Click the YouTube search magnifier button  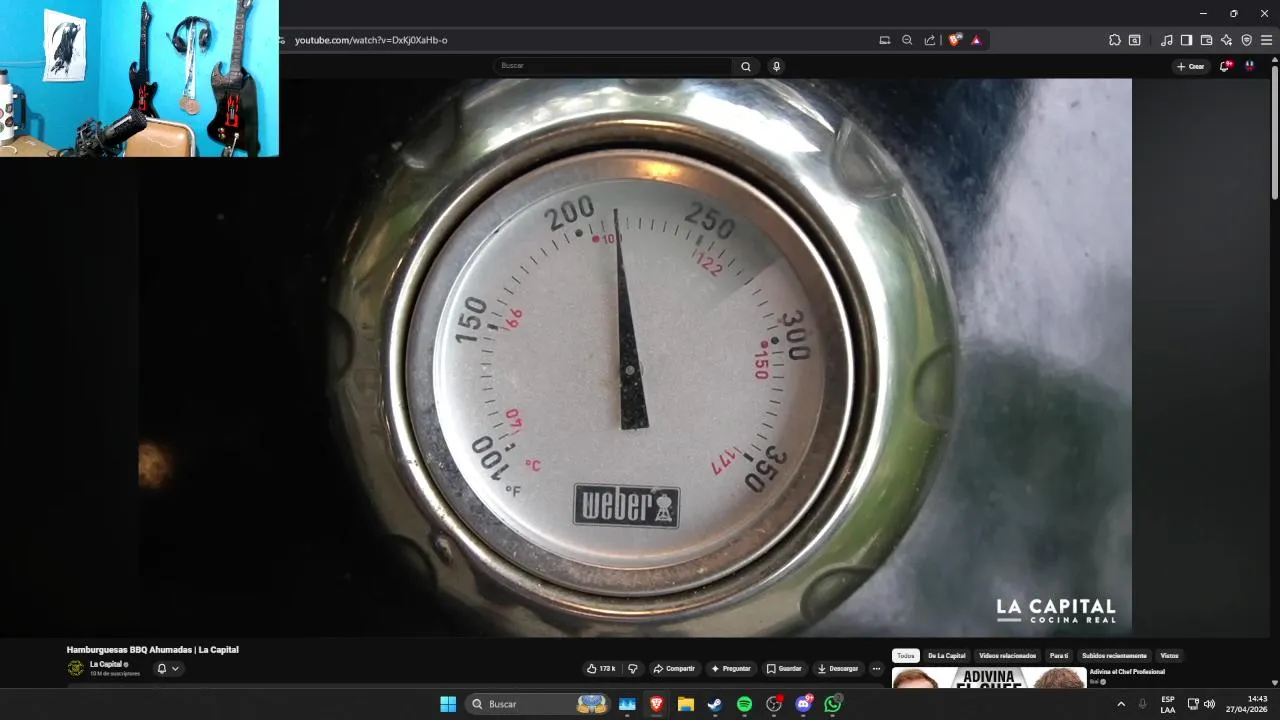(x=746, y=66)
